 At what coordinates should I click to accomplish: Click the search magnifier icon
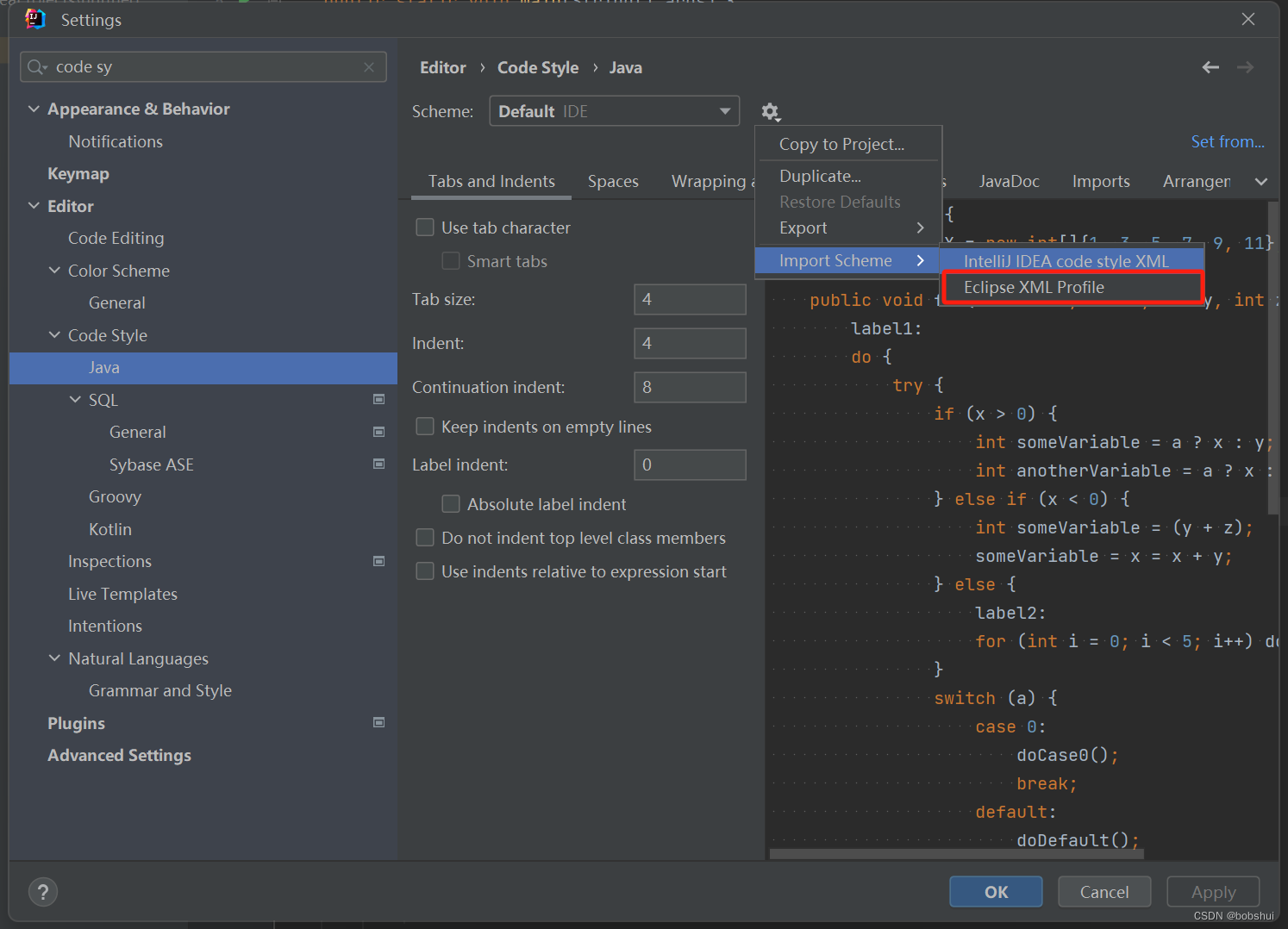coord(36,67)
